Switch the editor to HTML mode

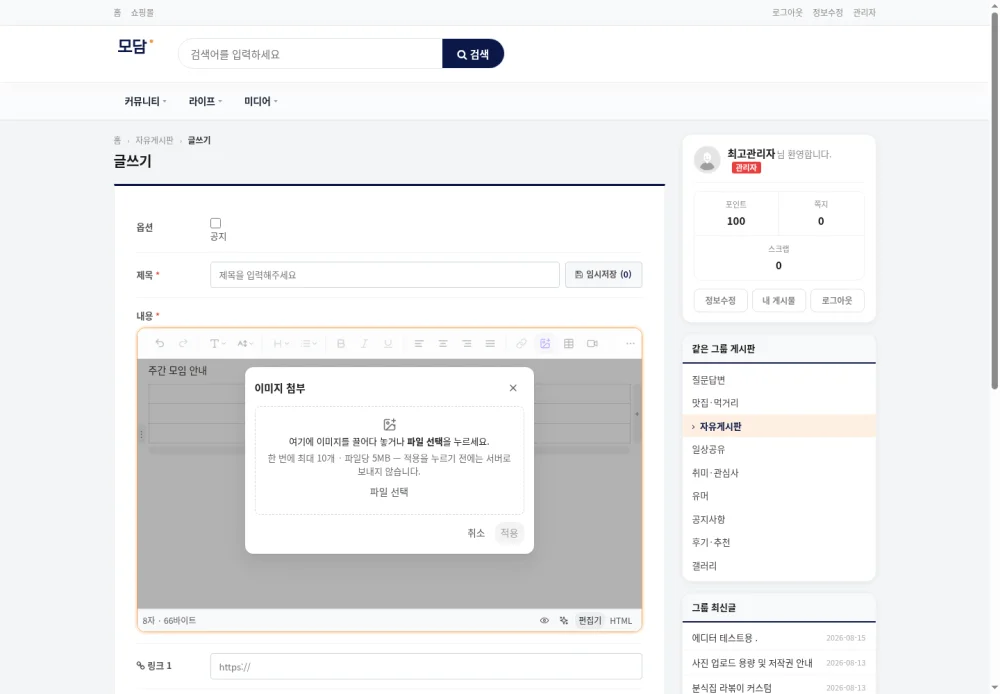pyautogui.click(x=621, y=621)
